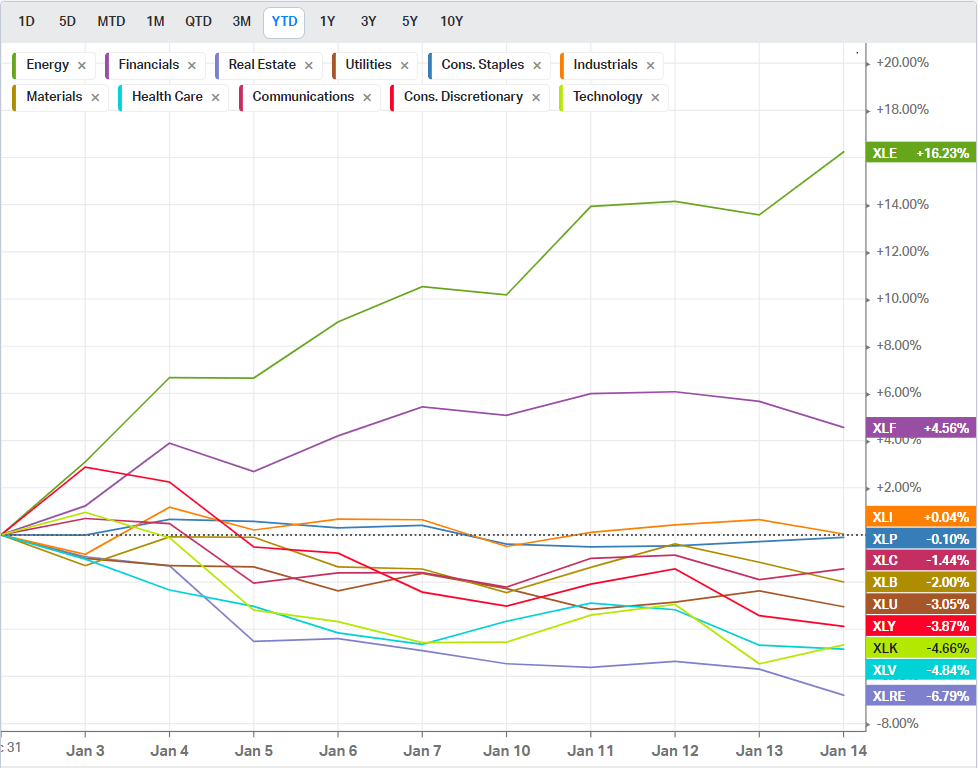Select the 10Y range tab
Viewport: 978px width, 768px height.
tap(451, 21)
